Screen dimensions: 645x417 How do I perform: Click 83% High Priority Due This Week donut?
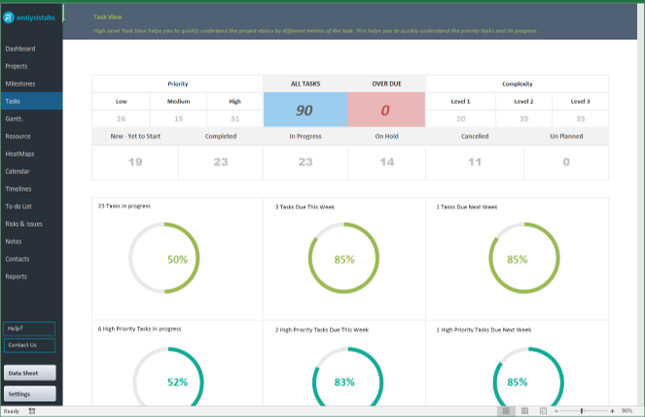348,377
